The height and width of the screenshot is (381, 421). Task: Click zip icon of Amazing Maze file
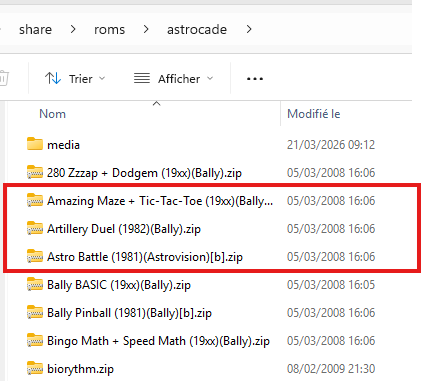pyautogui.click(x=35, y=200)
